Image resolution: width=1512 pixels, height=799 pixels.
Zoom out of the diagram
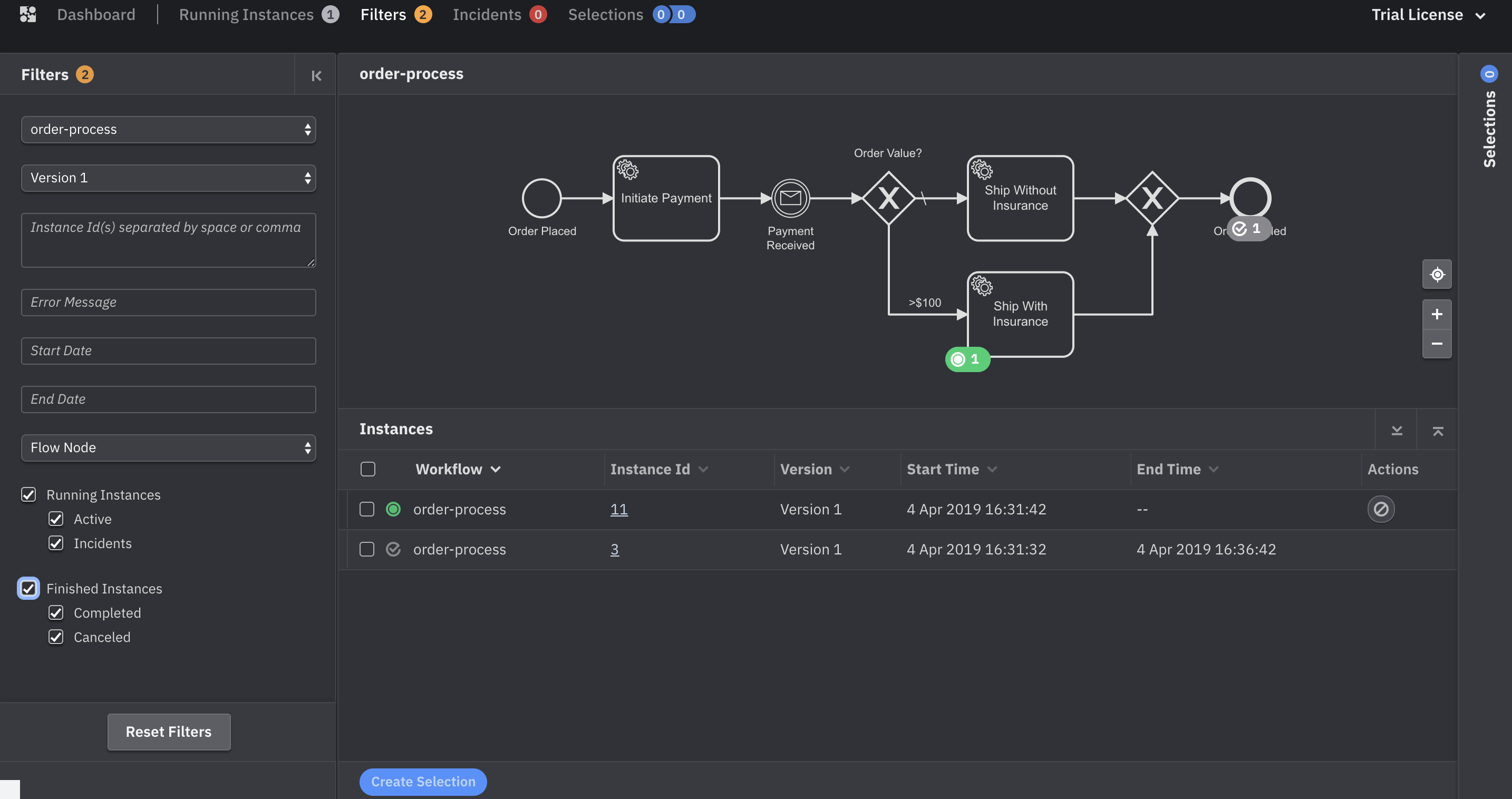(x=1437, y=343)
